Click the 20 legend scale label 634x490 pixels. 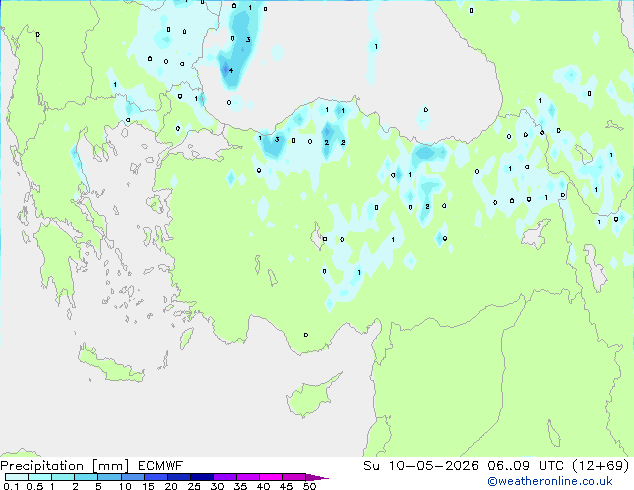(x=171, y=486)
